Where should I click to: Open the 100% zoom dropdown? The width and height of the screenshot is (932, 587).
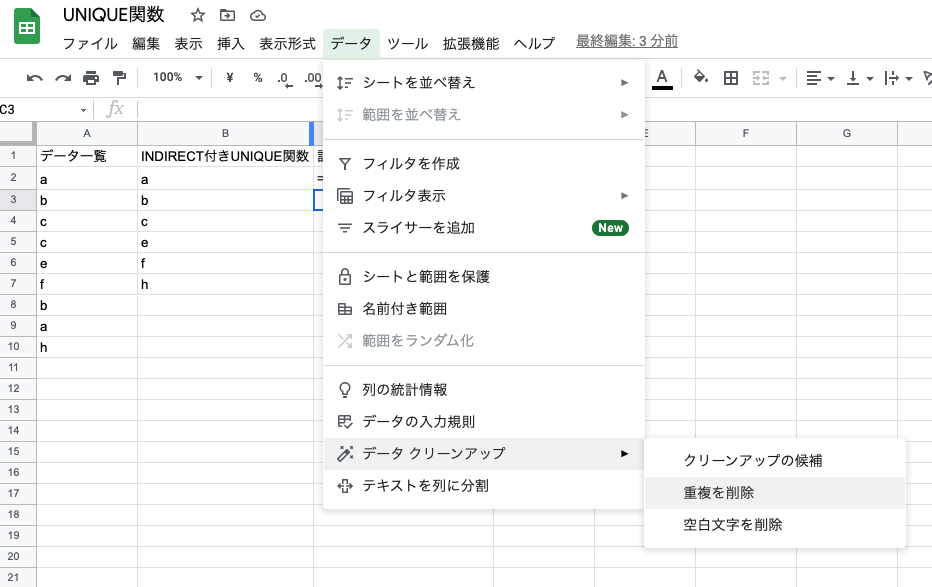point(177,78)
